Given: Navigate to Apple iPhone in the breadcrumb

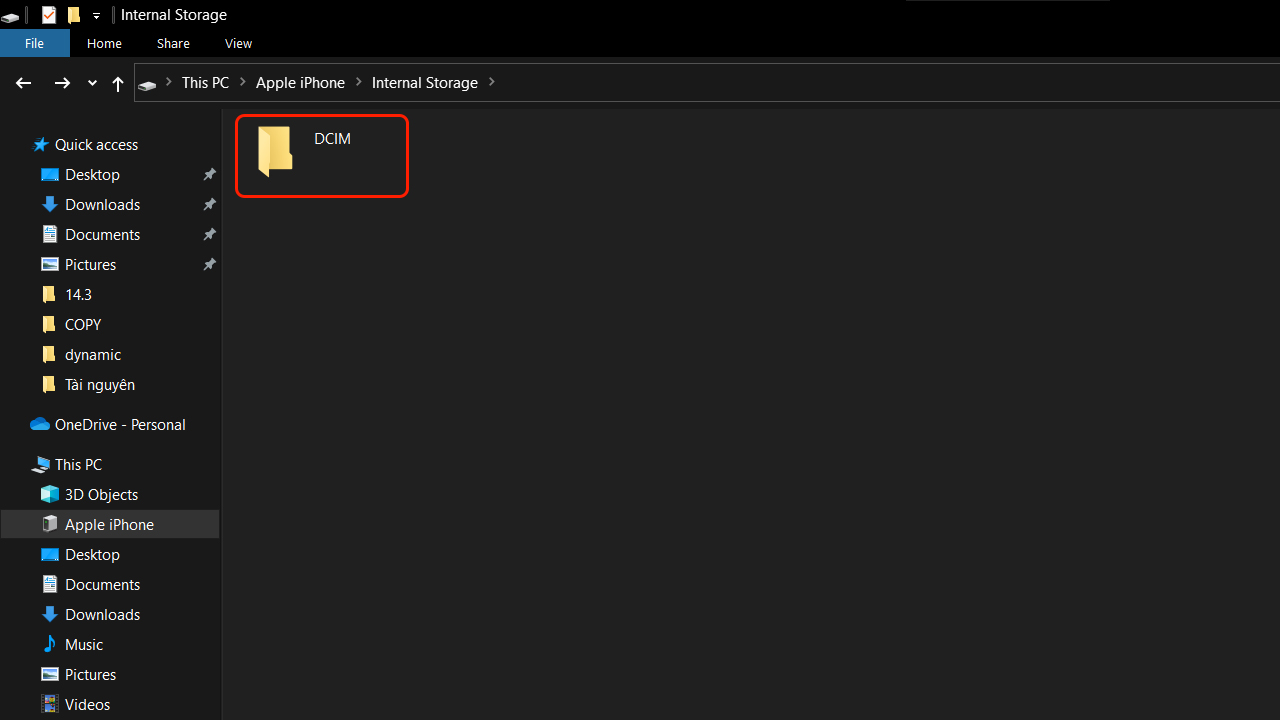Looking at the screenshot, I should [300, 83].
